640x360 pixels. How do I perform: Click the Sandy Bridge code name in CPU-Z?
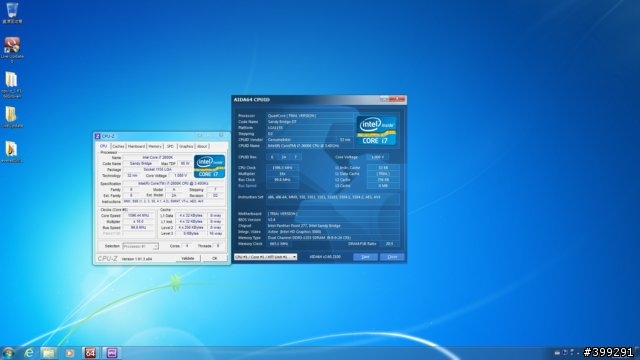141,163
